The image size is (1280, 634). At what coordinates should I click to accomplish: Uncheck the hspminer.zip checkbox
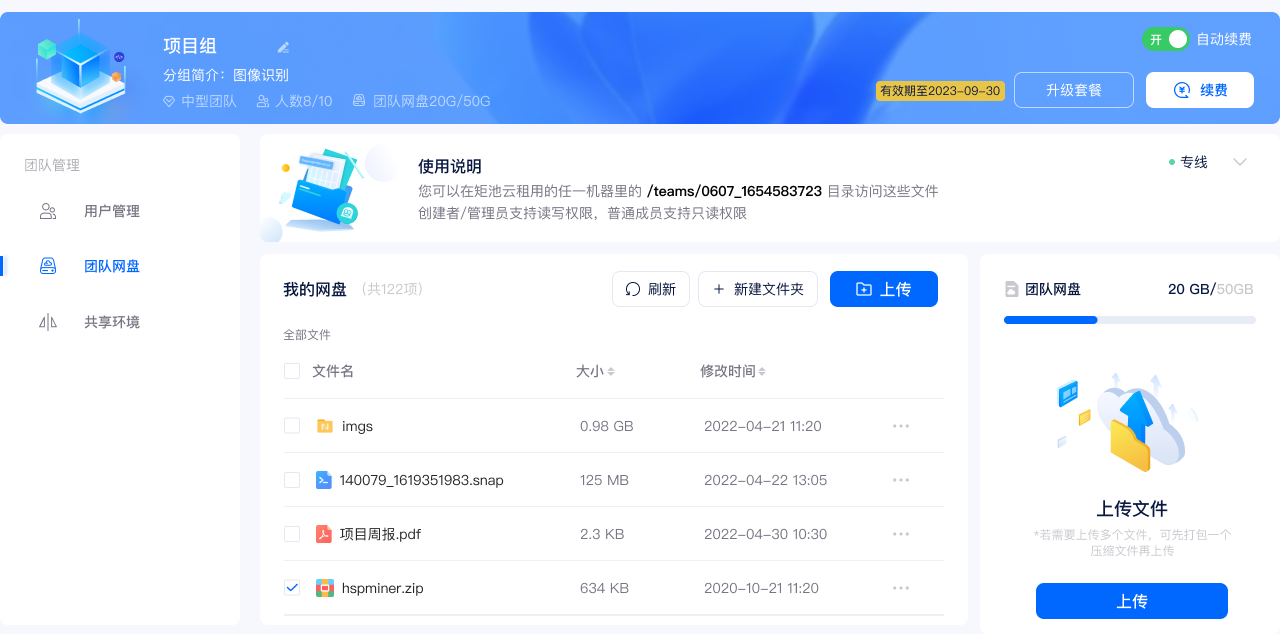(292, 588)
